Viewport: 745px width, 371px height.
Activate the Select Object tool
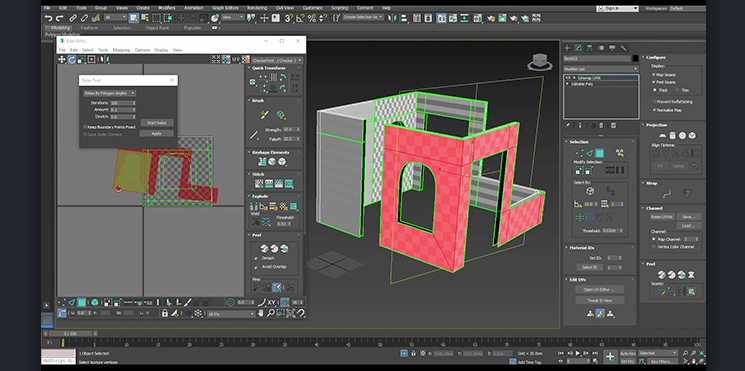tap(134, 18)
